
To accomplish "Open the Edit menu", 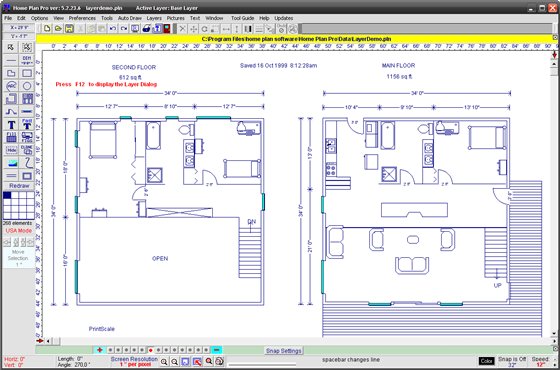I will pyautogui.click(x=21, y=18).
